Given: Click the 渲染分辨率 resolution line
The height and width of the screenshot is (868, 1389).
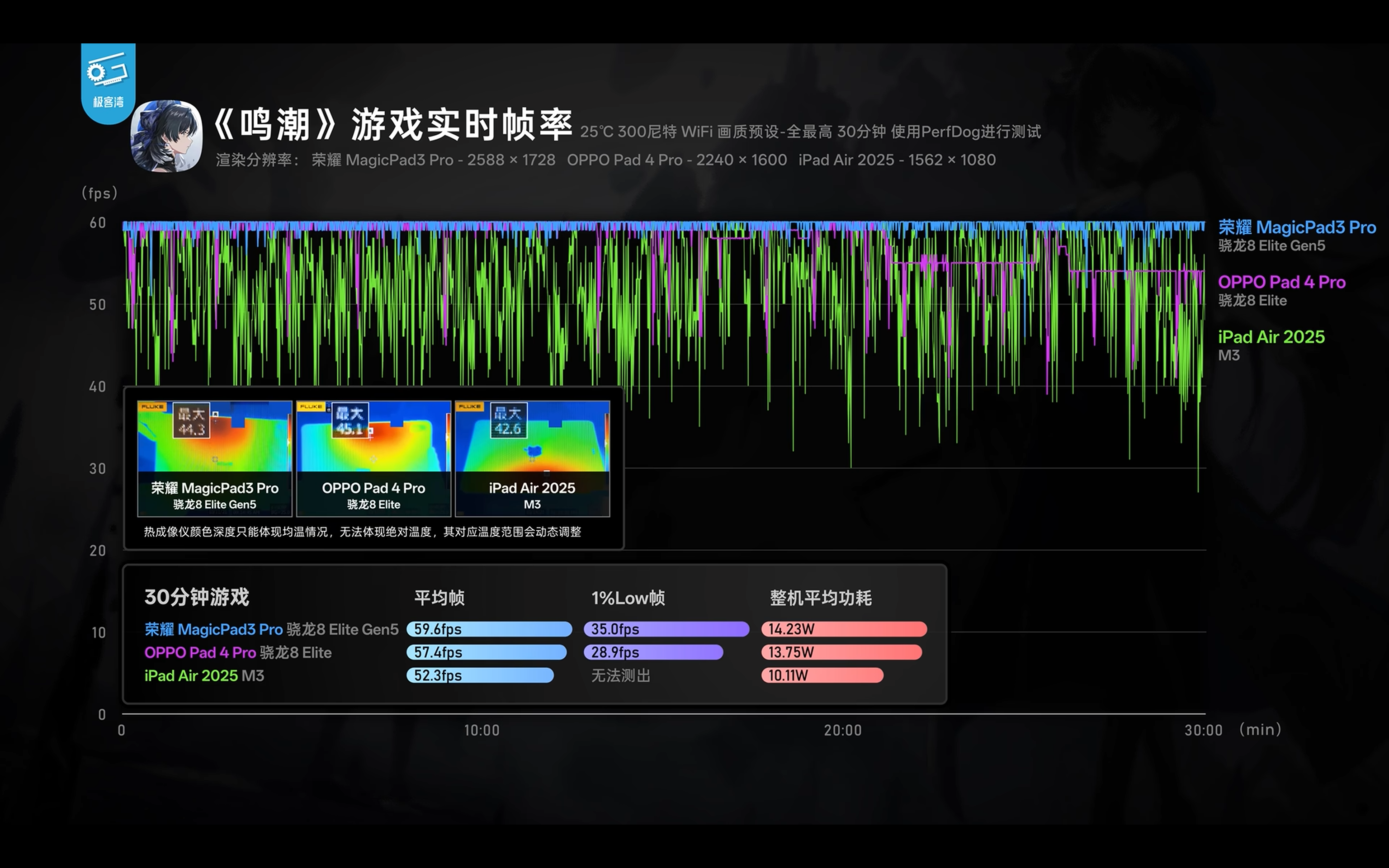Looking at the screenshot, I should click(605, 160).
